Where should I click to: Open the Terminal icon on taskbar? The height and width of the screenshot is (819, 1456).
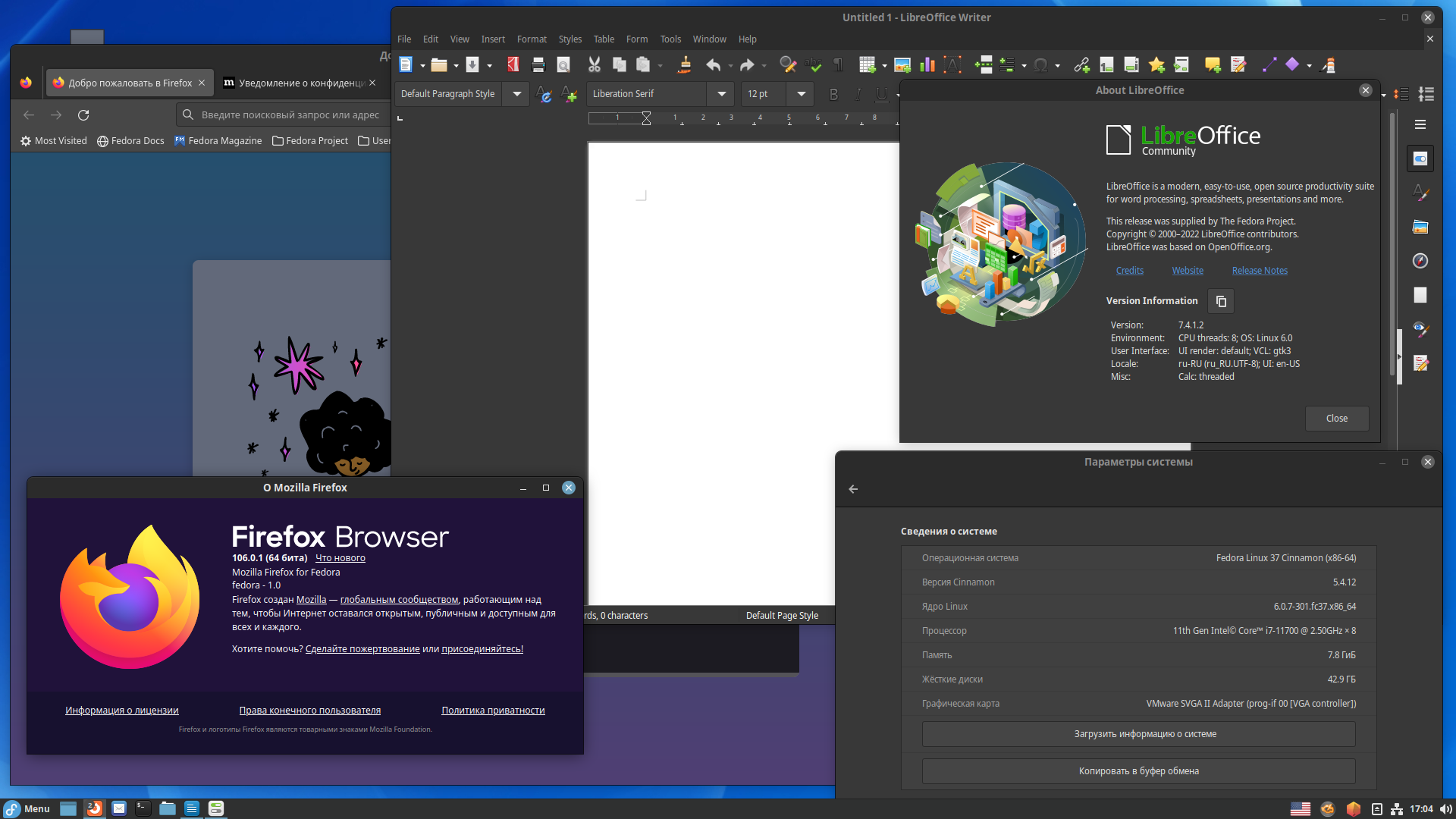click(143, 808)
